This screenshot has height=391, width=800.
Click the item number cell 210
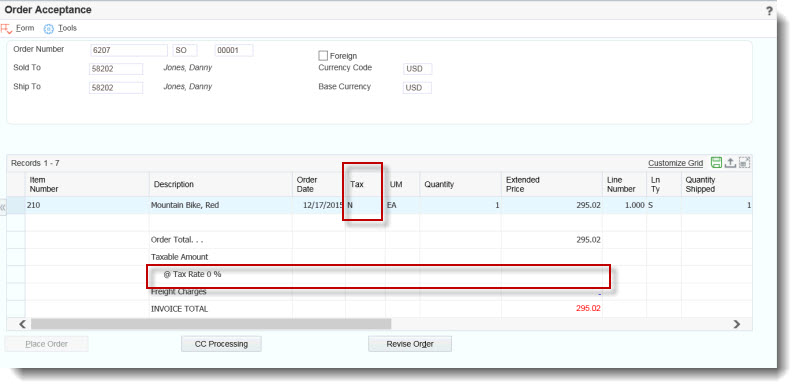[x=87, y=205]
